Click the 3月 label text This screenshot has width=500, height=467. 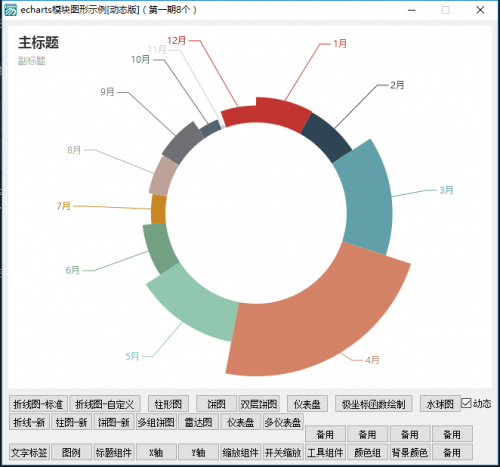(446, 190)
